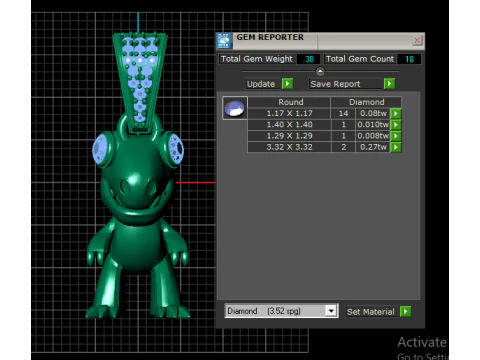480x360 pixels.
Task: Open the Diamond material dropdown arrow
Action: [331, 311]
